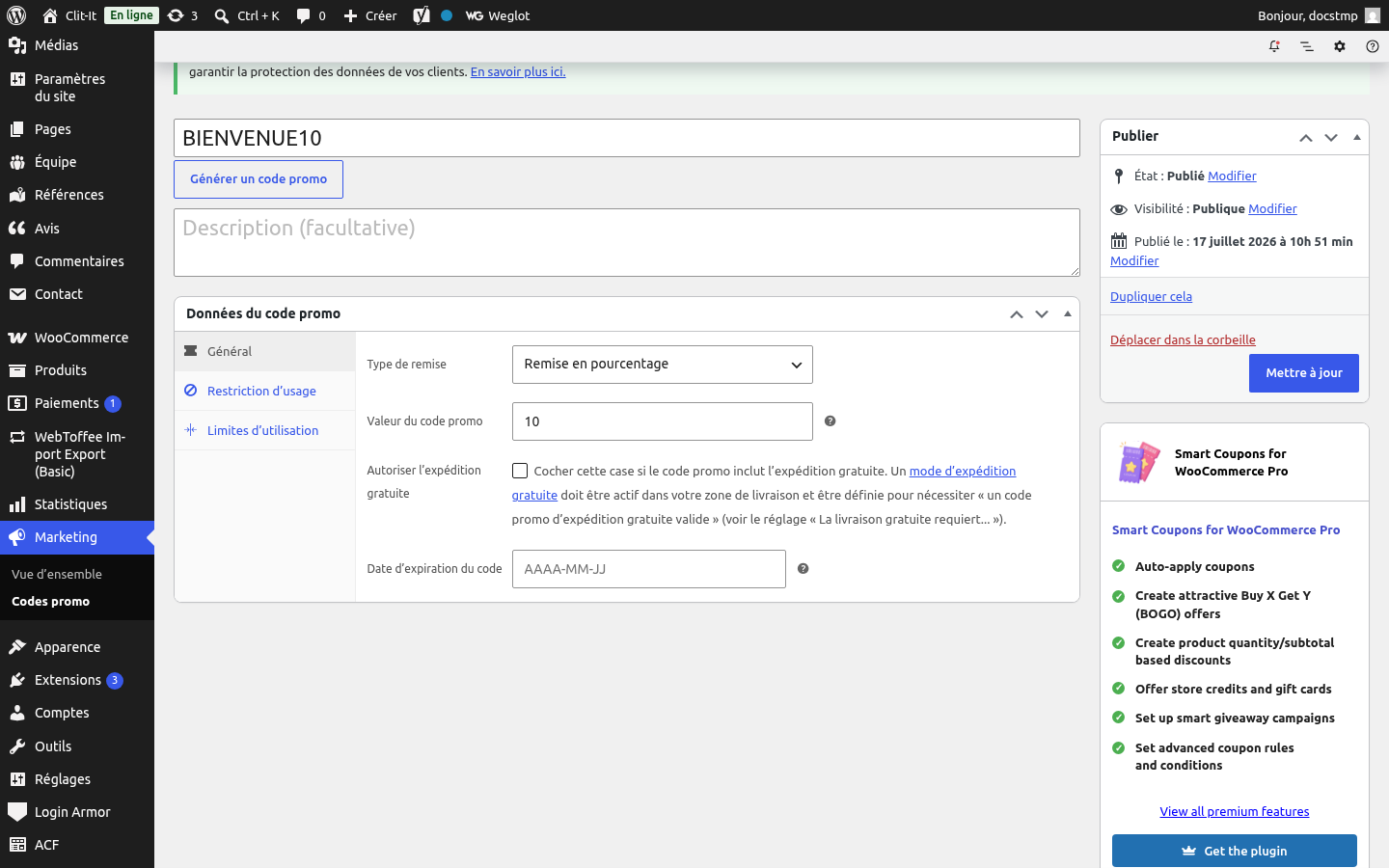Collapse the Données du code promo panel

1067,314
